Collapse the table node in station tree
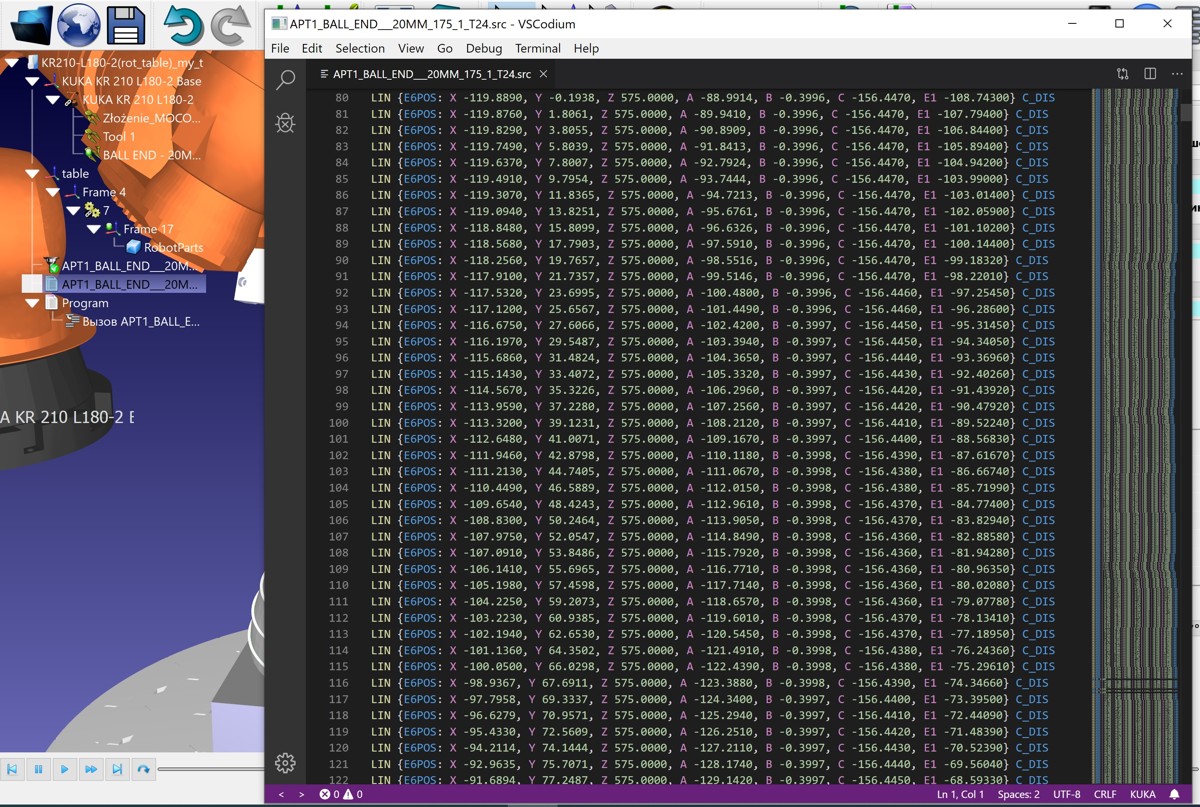1200x807 pixels. [x=33, y=174]
